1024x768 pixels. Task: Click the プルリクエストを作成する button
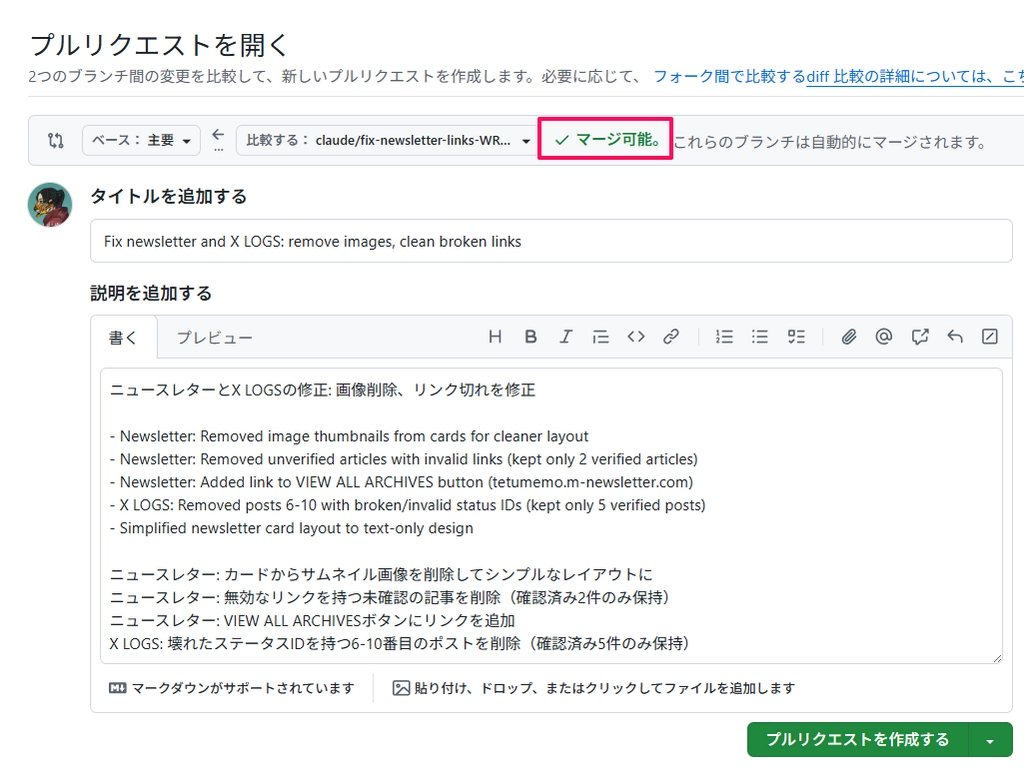click(857, 740)
